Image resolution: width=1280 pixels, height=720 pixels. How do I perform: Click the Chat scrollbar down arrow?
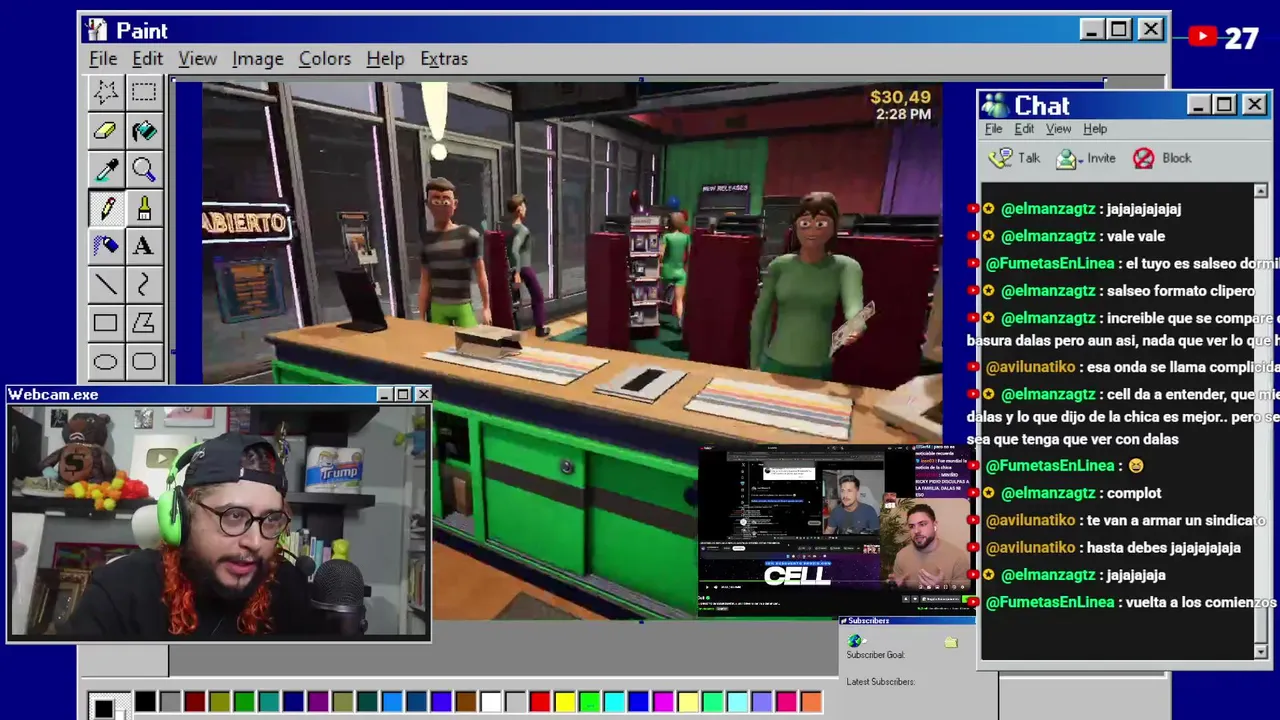tap(1260, 651)
